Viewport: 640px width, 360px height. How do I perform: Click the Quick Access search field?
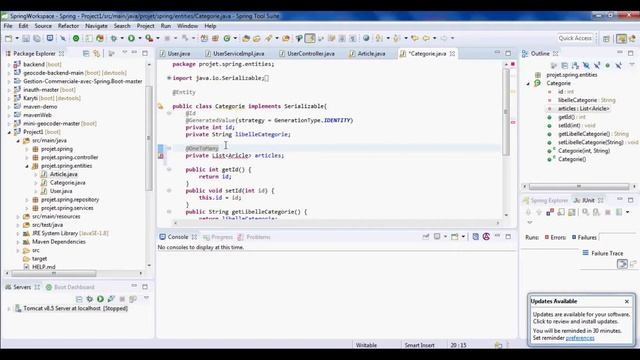[x=575, y=38]
